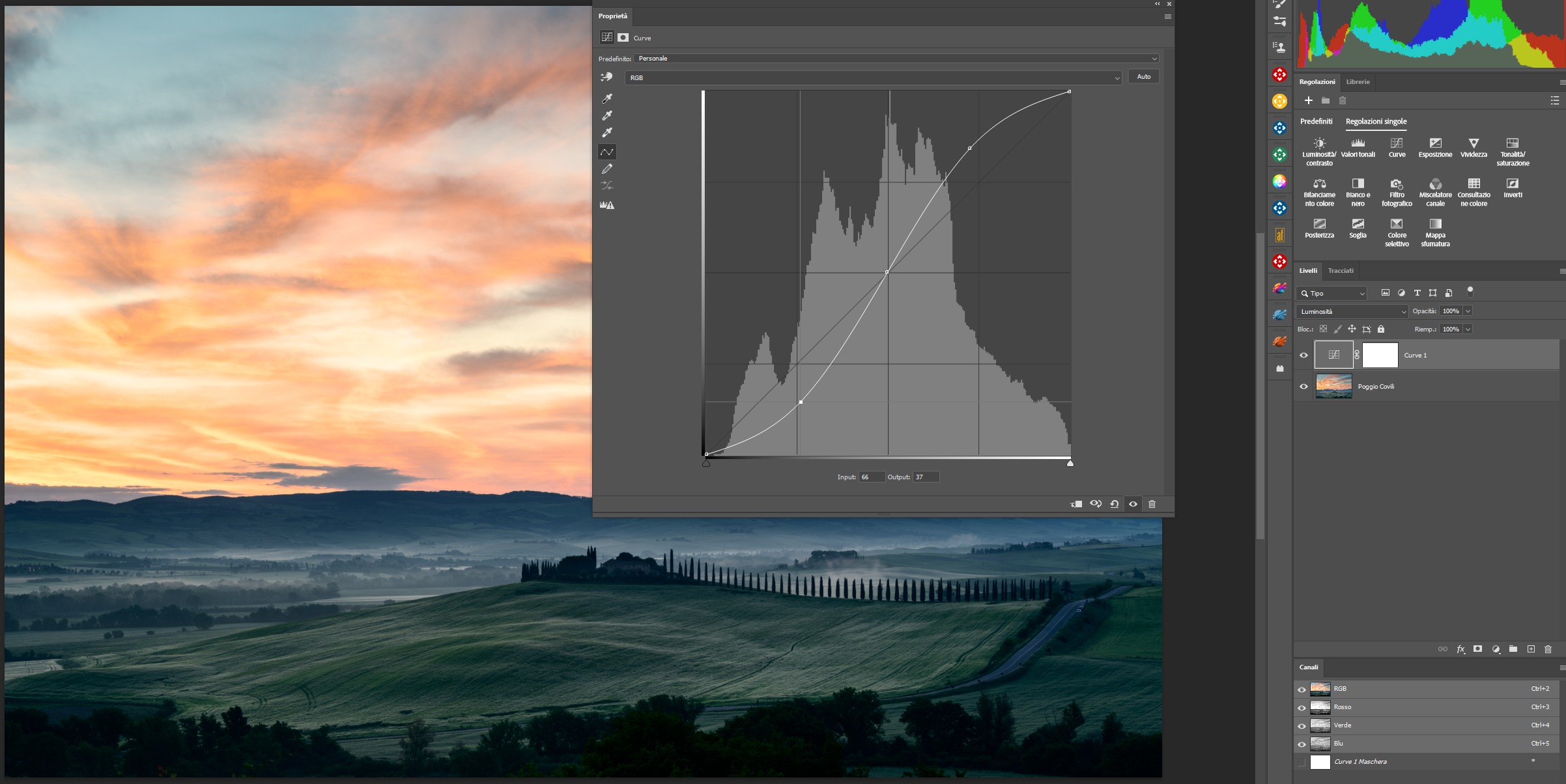Add Consultazione colore adjustment
1566x784 pixels.
(x=1473, y=192)
